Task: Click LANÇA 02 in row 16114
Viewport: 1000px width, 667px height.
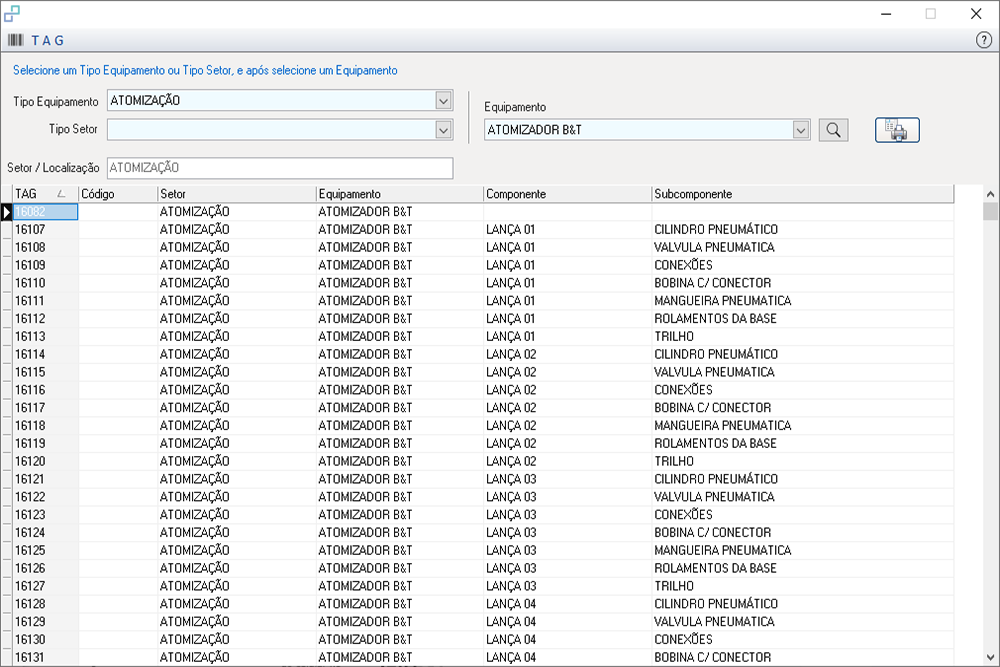Action: (x=511, y=354)
